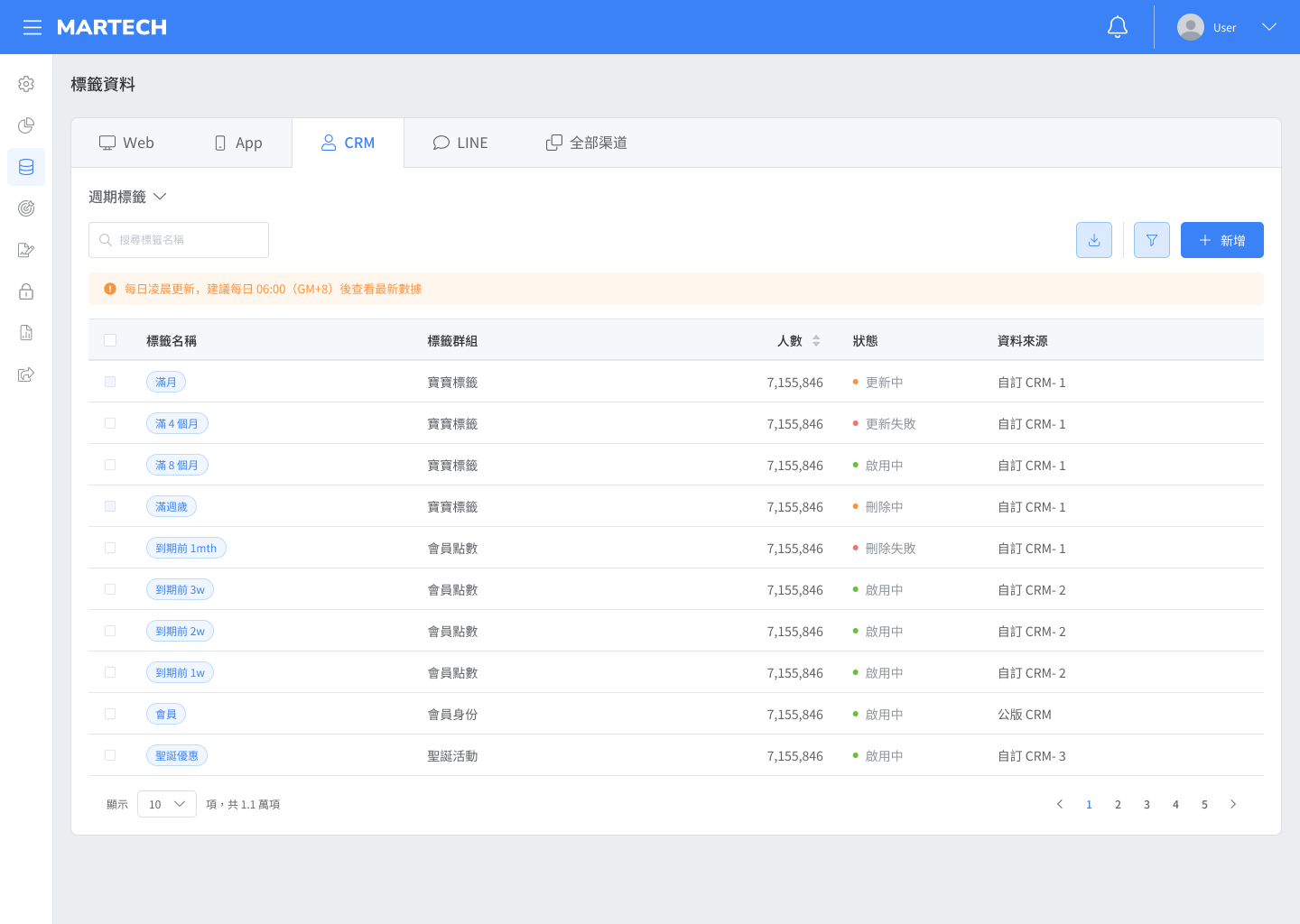Click the notification bell icon
Screen dimensions: 1300x924
point(1118,27)
